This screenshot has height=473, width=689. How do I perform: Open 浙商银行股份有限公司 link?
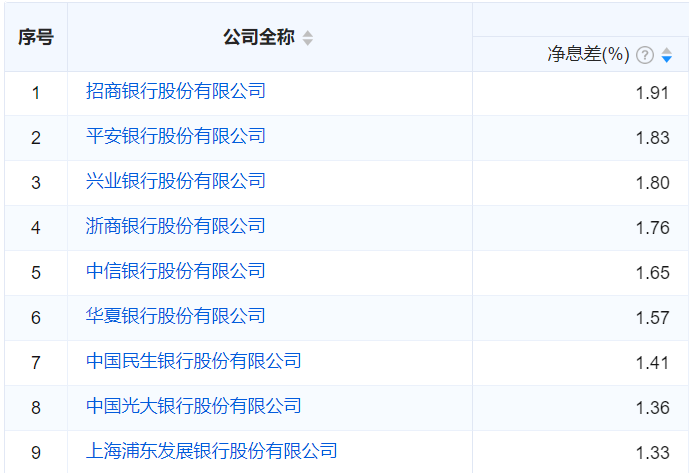[175, 226]
